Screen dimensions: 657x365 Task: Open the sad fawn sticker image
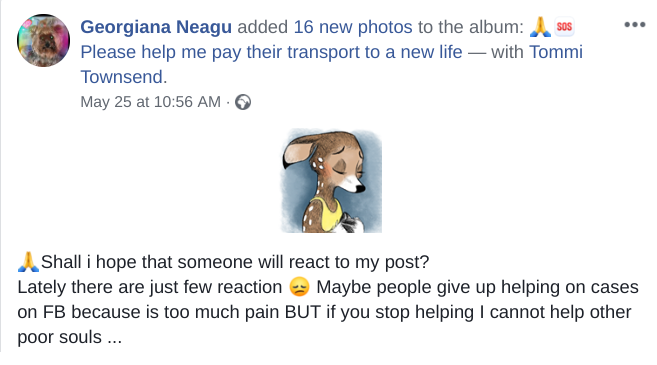(331, 181)
